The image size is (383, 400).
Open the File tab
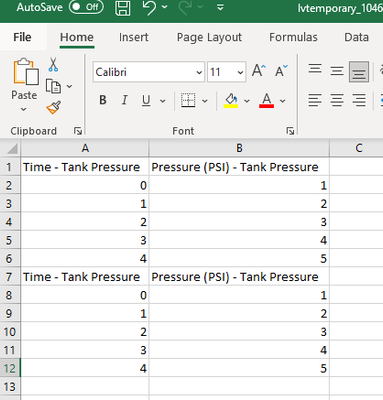22,37
